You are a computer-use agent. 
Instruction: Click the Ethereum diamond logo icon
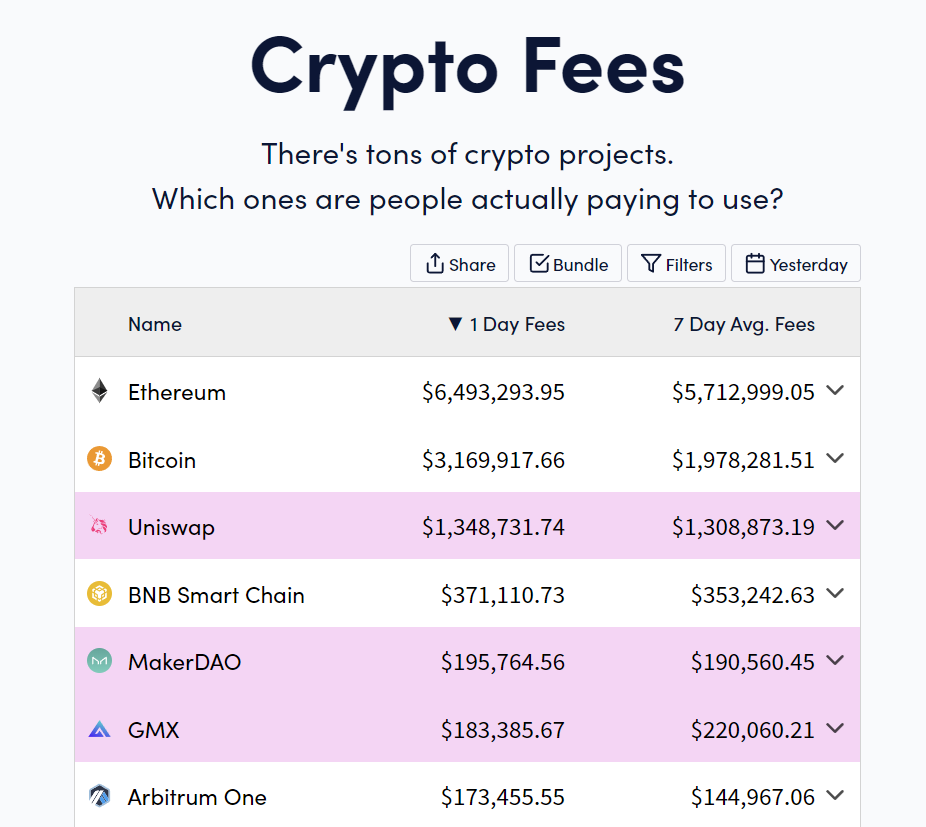pyautogui.click(x=100, y=391)
